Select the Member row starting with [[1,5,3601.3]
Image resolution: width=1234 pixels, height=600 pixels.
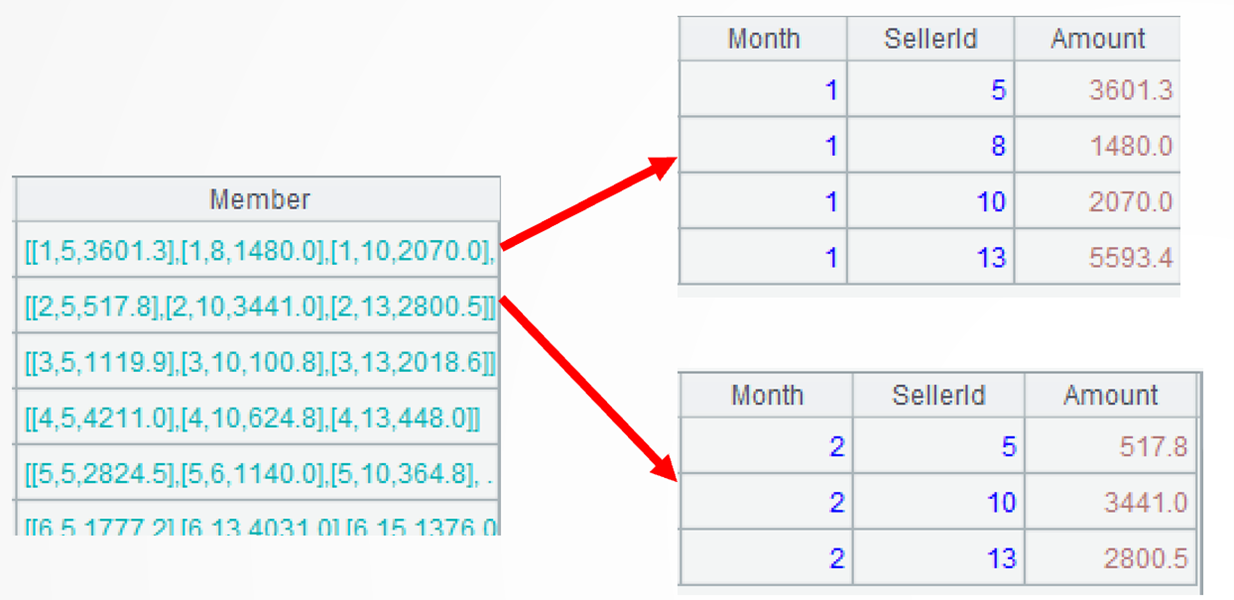[x=259, y=249]
